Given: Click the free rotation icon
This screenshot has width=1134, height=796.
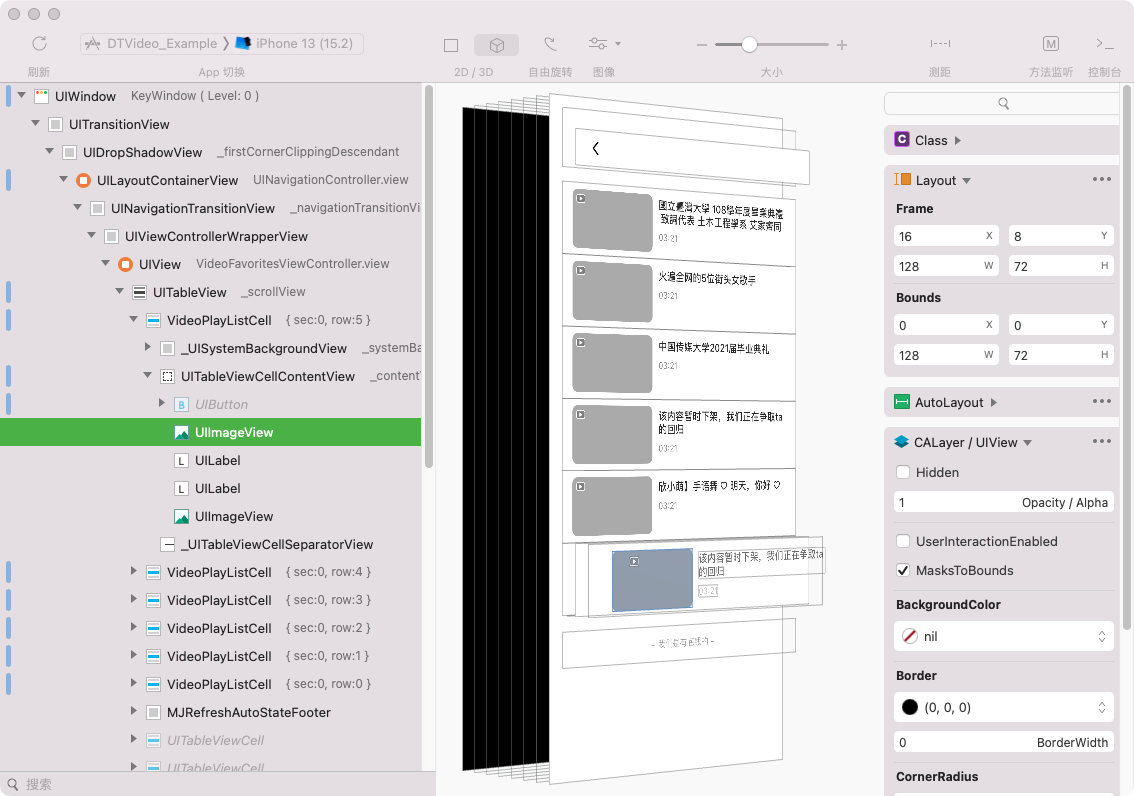Looking at the screenshot, I should 550,44.
